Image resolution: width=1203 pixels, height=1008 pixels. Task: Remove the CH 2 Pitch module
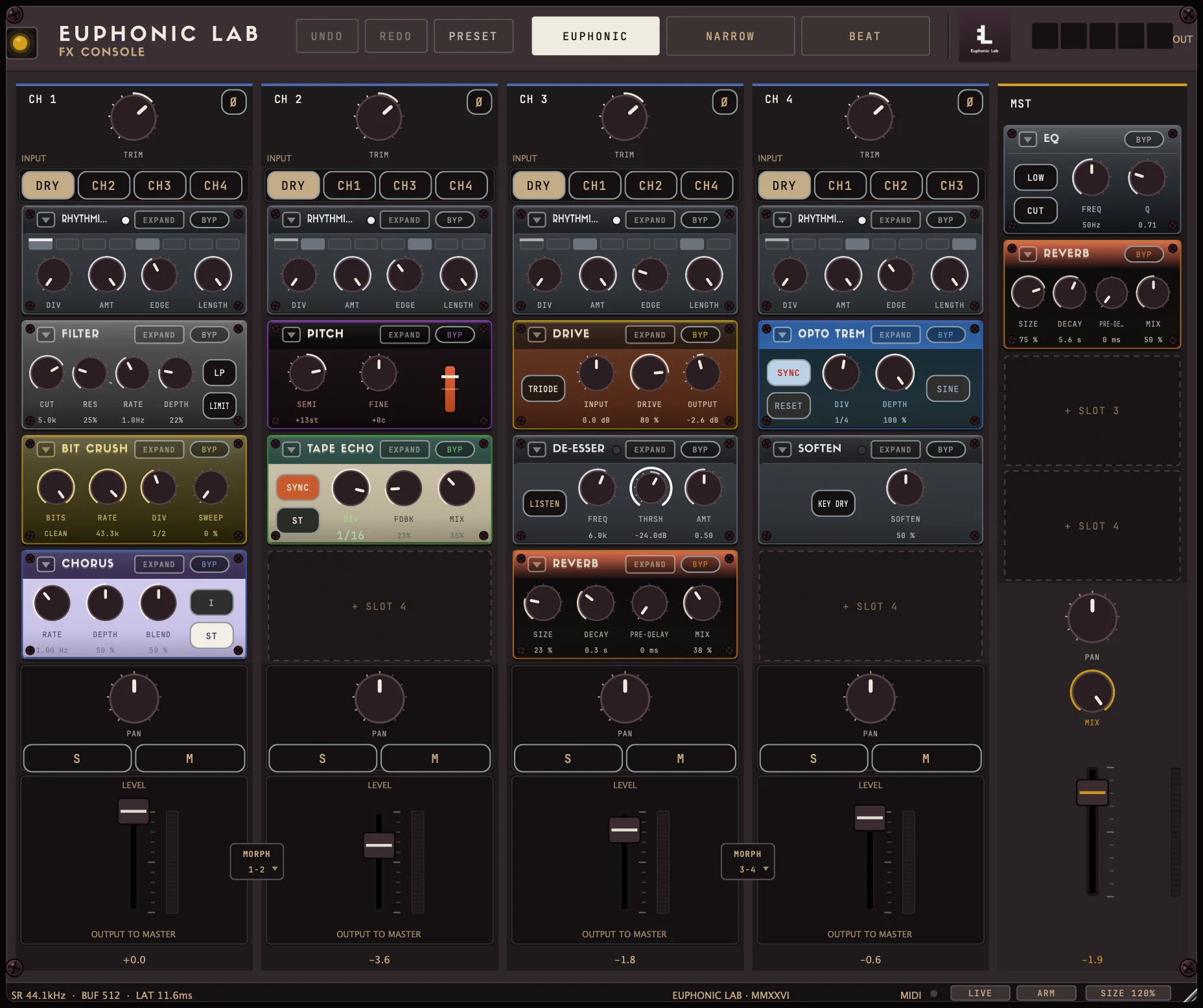[484, 329]
